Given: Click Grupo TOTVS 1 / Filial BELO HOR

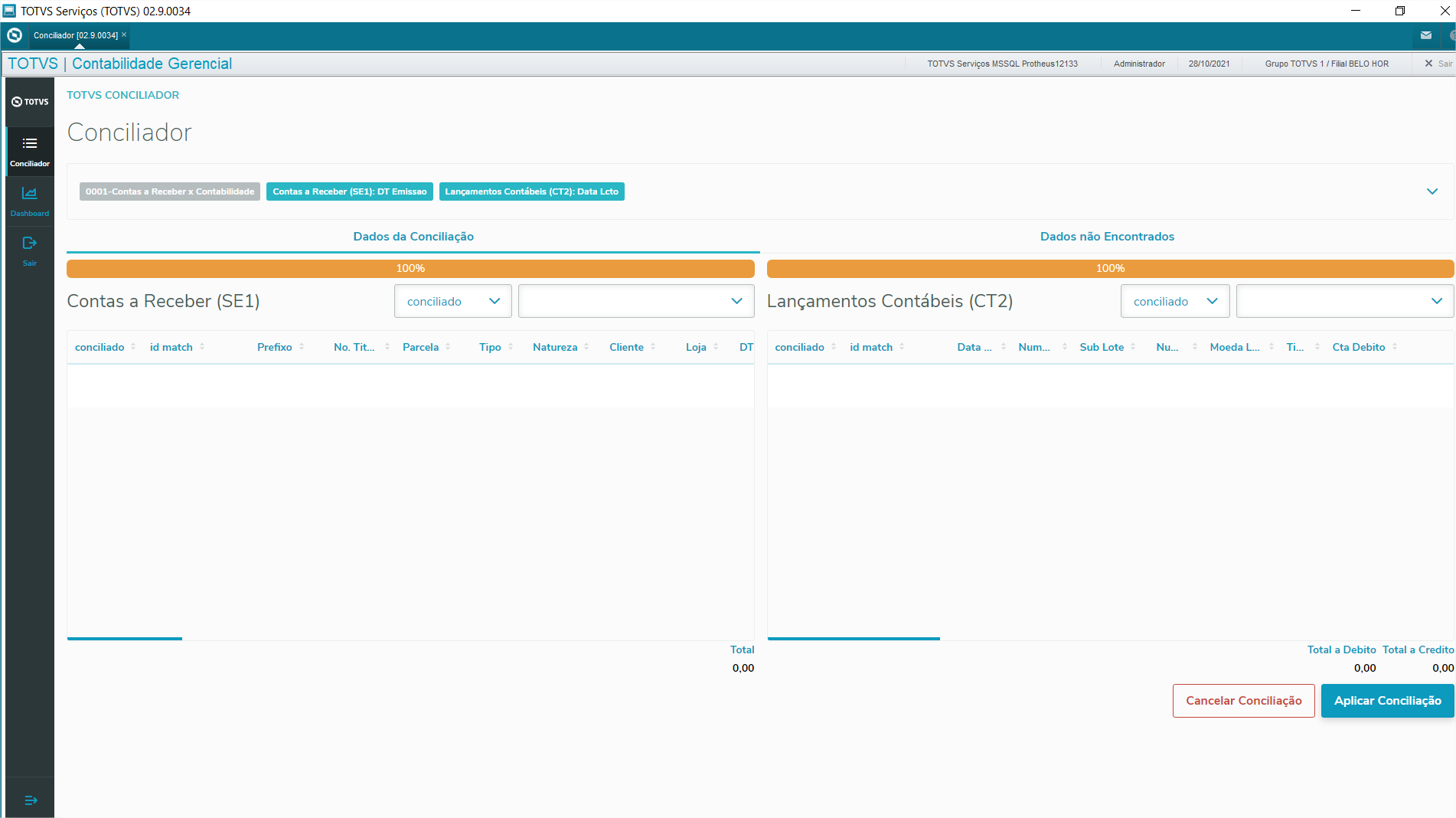Looking at the screenshot, I should click(x=1327, y=64).
